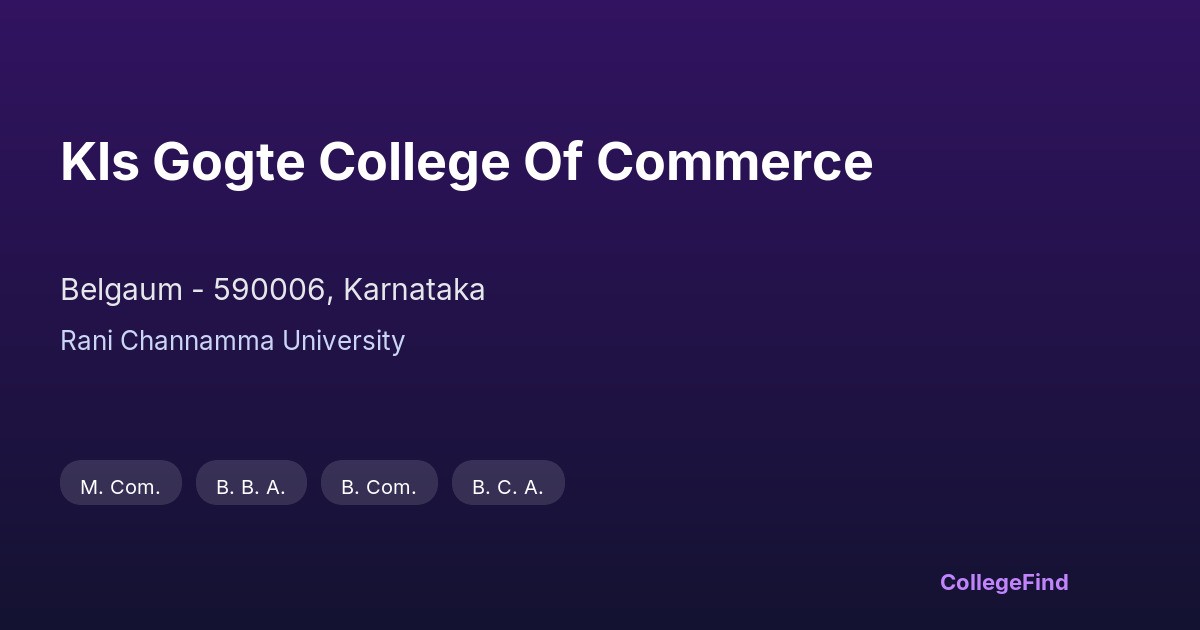Click "Karnataka" in the address line
Image resolution: width=1200 pixels, height=630 pixels.
[414, 290]
